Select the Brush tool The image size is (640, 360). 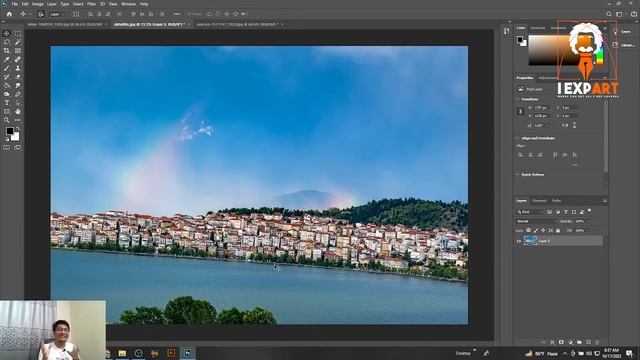[7, 68]
